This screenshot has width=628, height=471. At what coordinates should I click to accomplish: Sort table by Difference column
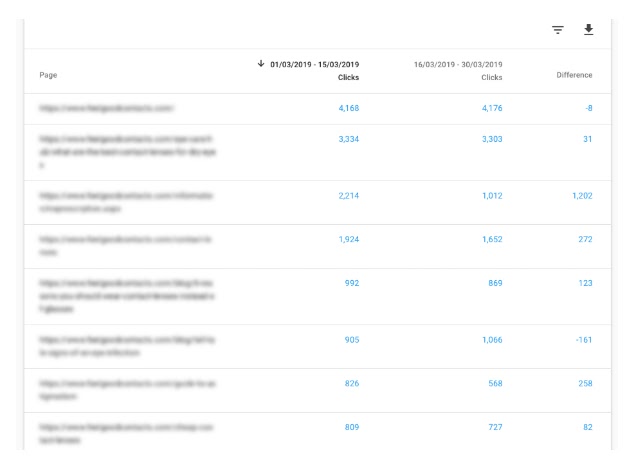pyautogui.click(x=573, y=75)
